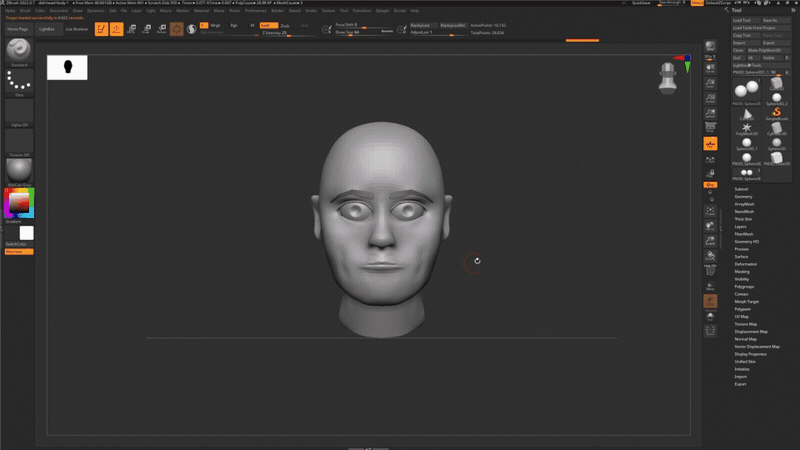Toggle Zadd sculpt mode
This screenshot has width=800, height=450.
pos(269,25)
